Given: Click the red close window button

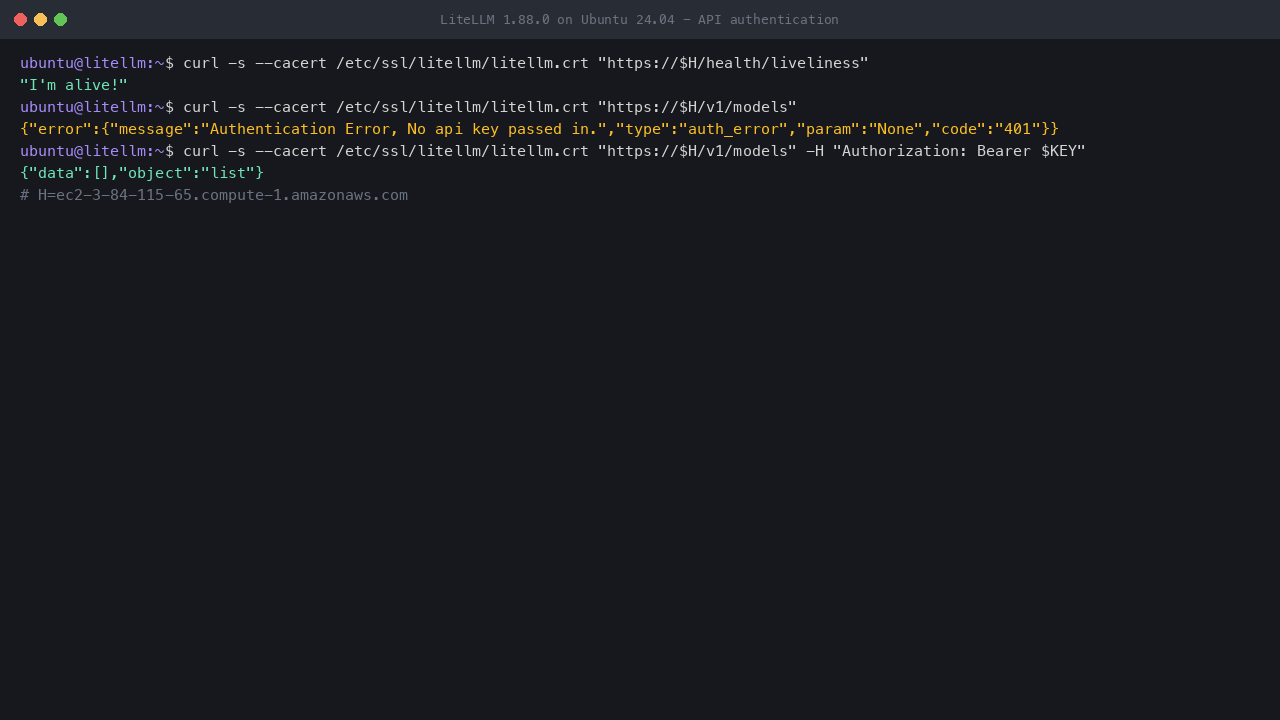Looking at the screenshot, I should [20, 19].
